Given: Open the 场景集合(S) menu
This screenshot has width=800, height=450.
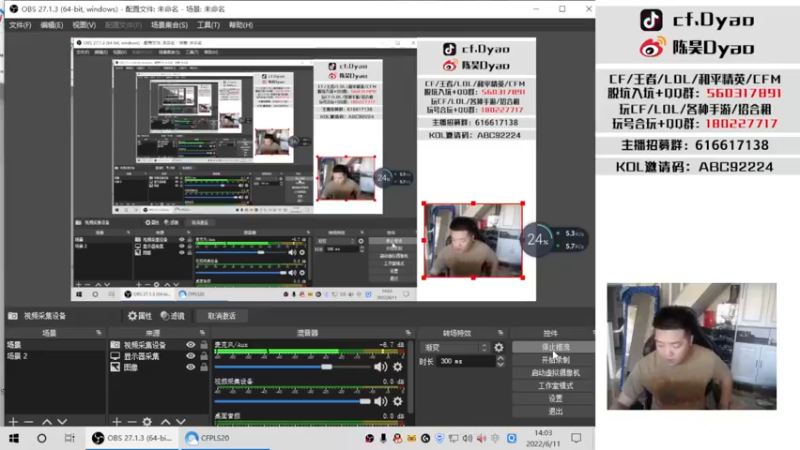Looking at the screenshot, I should [169, 25].
